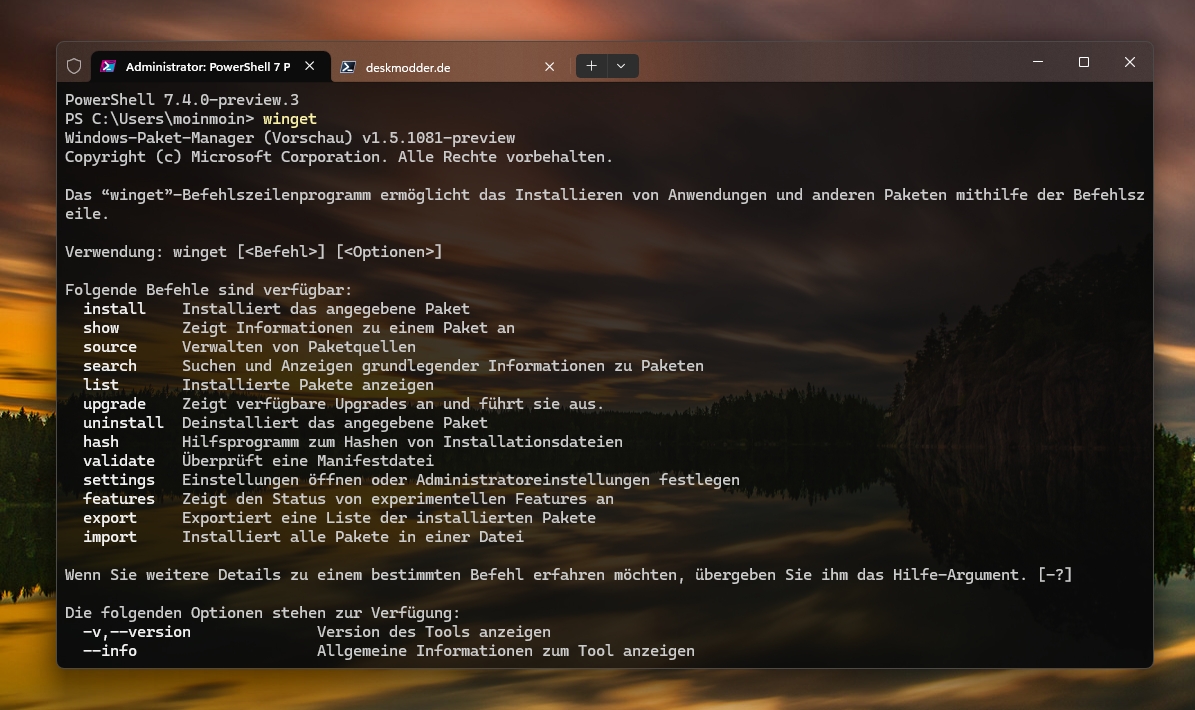Click the '--info' option text
Image resolution: width=1195 pixels, height=710 pixels.
pyautogui.click(x=110, y=651)
